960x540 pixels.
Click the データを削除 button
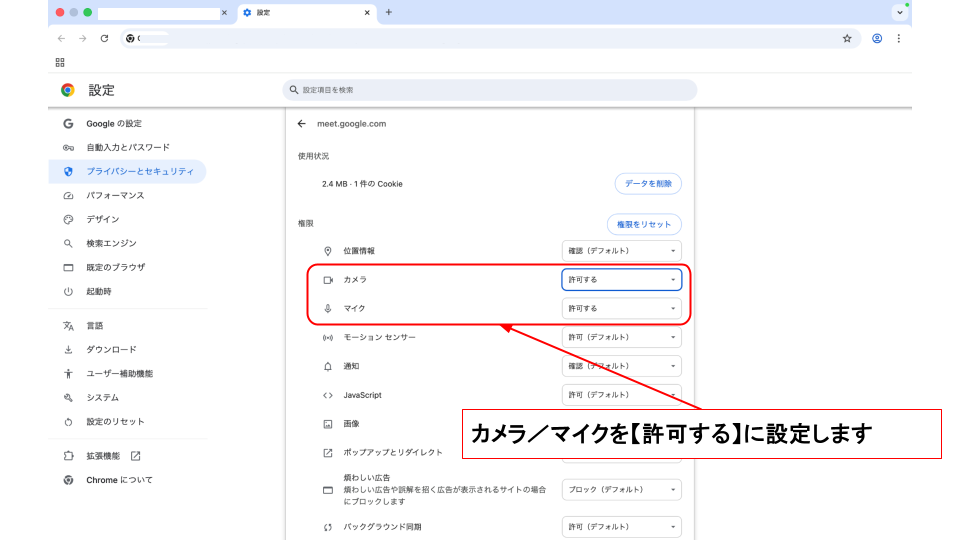pyautogui.click(x=648, y=184)
